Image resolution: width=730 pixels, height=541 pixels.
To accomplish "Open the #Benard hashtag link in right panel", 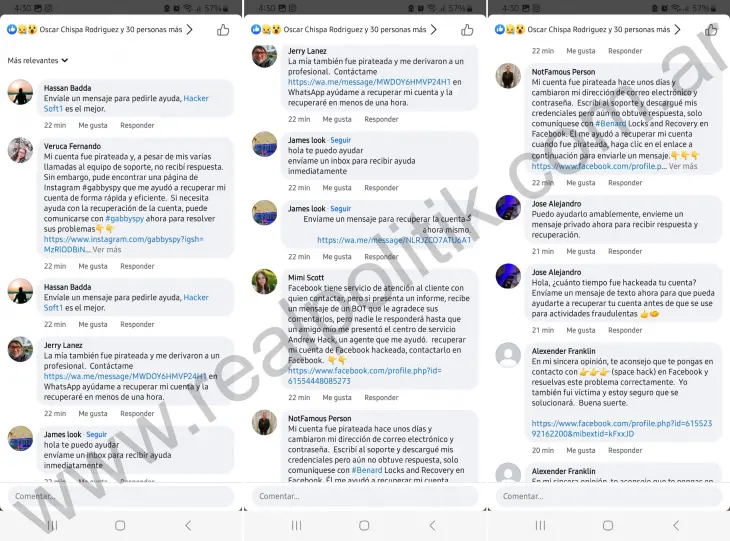I will point(610,123).
